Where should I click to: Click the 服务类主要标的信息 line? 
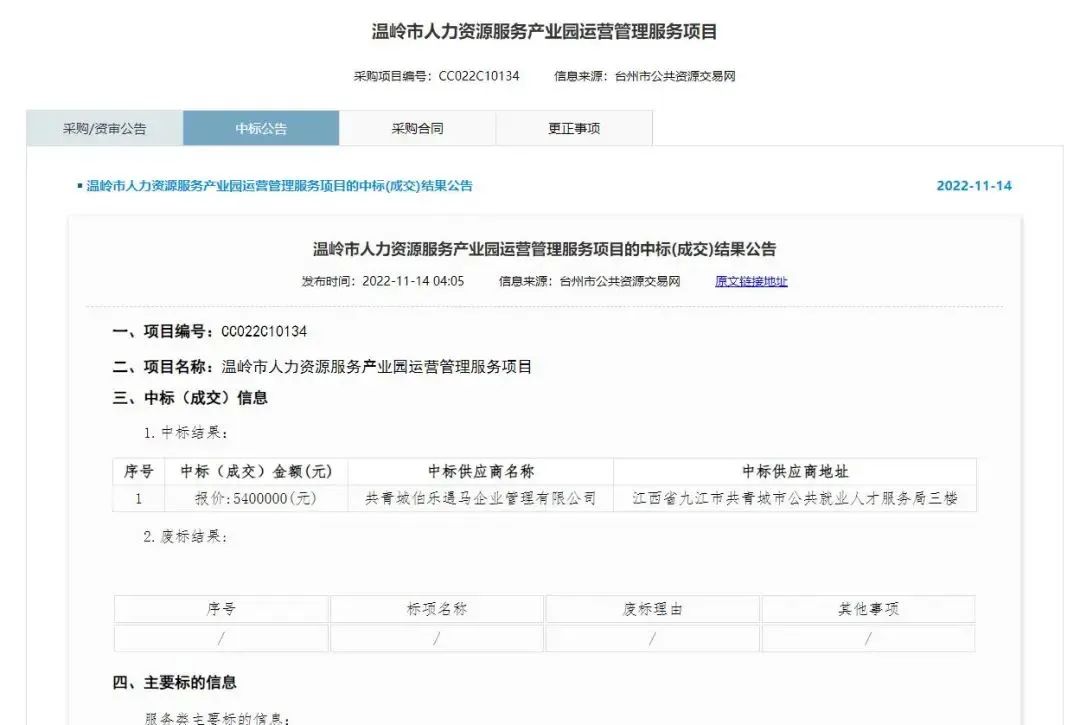[x=217, y=718]
